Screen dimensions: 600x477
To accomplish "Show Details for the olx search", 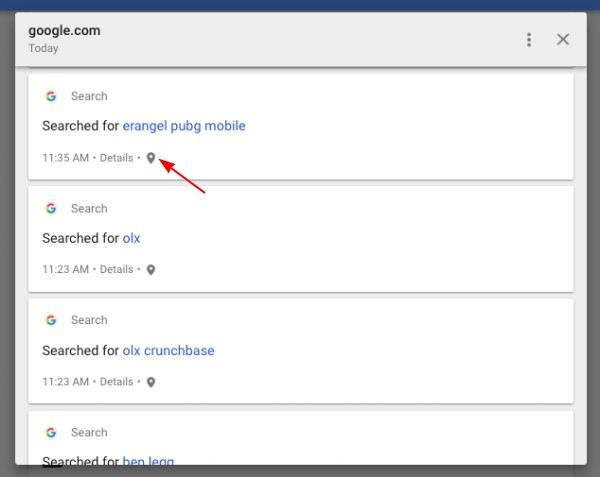I will tap(116, 269).
